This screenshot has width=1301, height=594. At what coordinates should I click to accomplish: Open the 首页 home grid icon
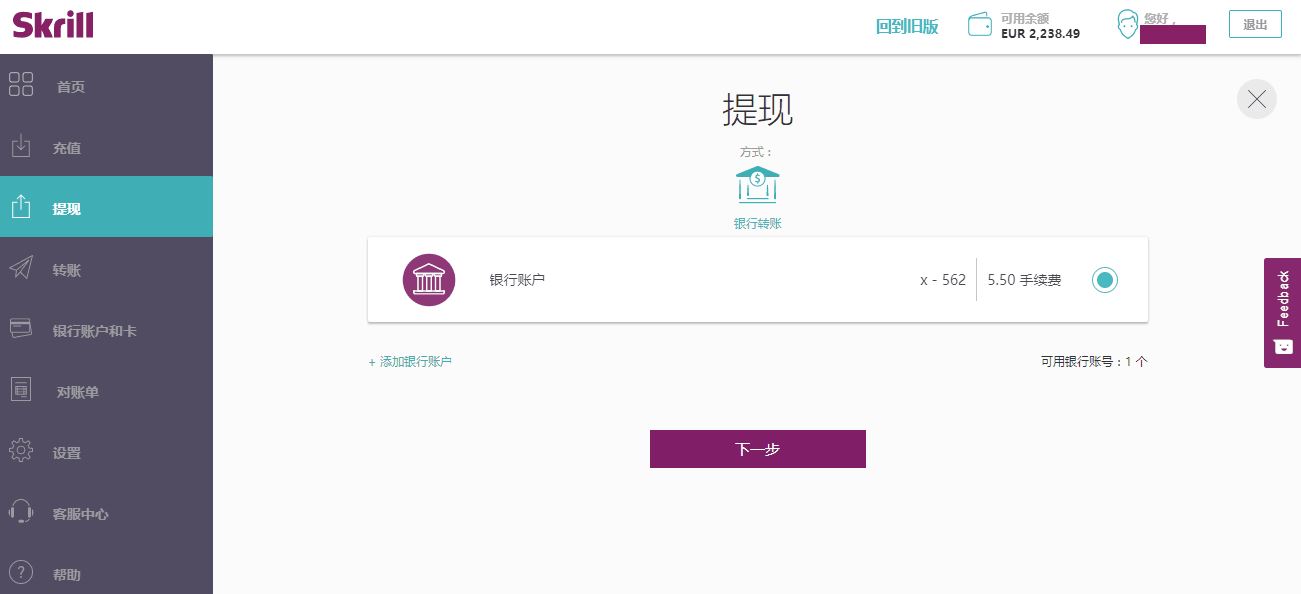coord(21,85)
